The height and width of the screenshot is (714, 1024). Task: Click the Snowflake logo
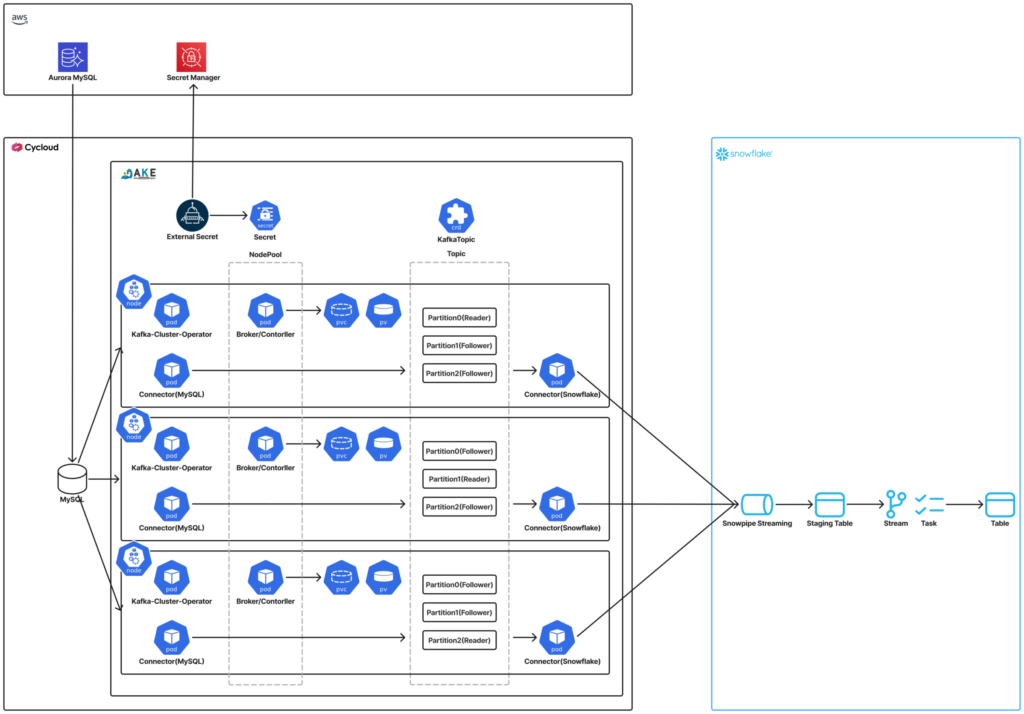tap(743, 154)
